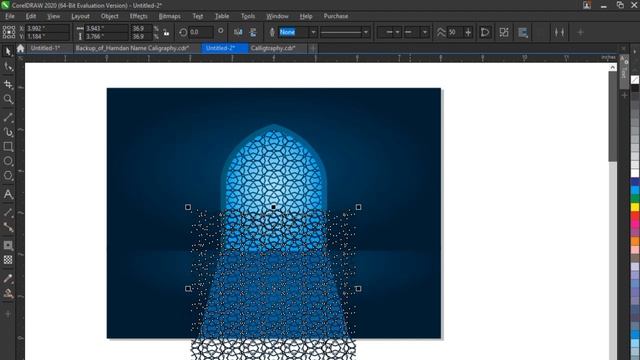The height and width of the screenshot is (360, 640).
Task: Click the curve smoothing value field
Action: 455,32
